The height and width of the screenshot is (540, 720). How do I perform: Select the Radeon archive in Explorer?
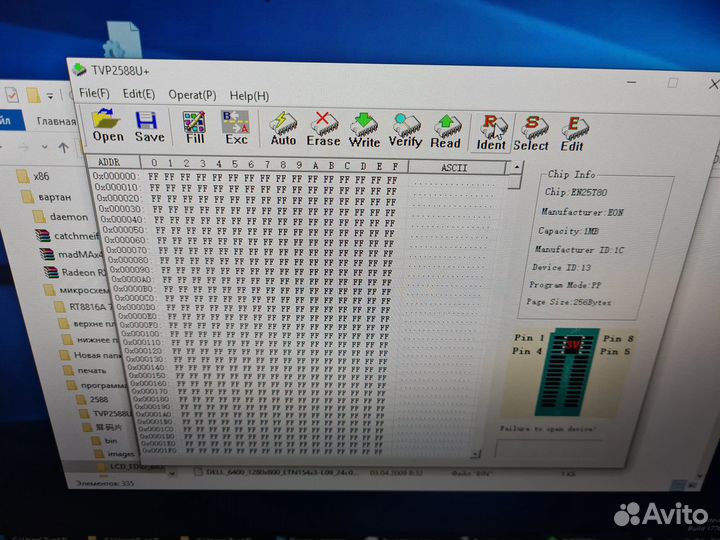75,272
